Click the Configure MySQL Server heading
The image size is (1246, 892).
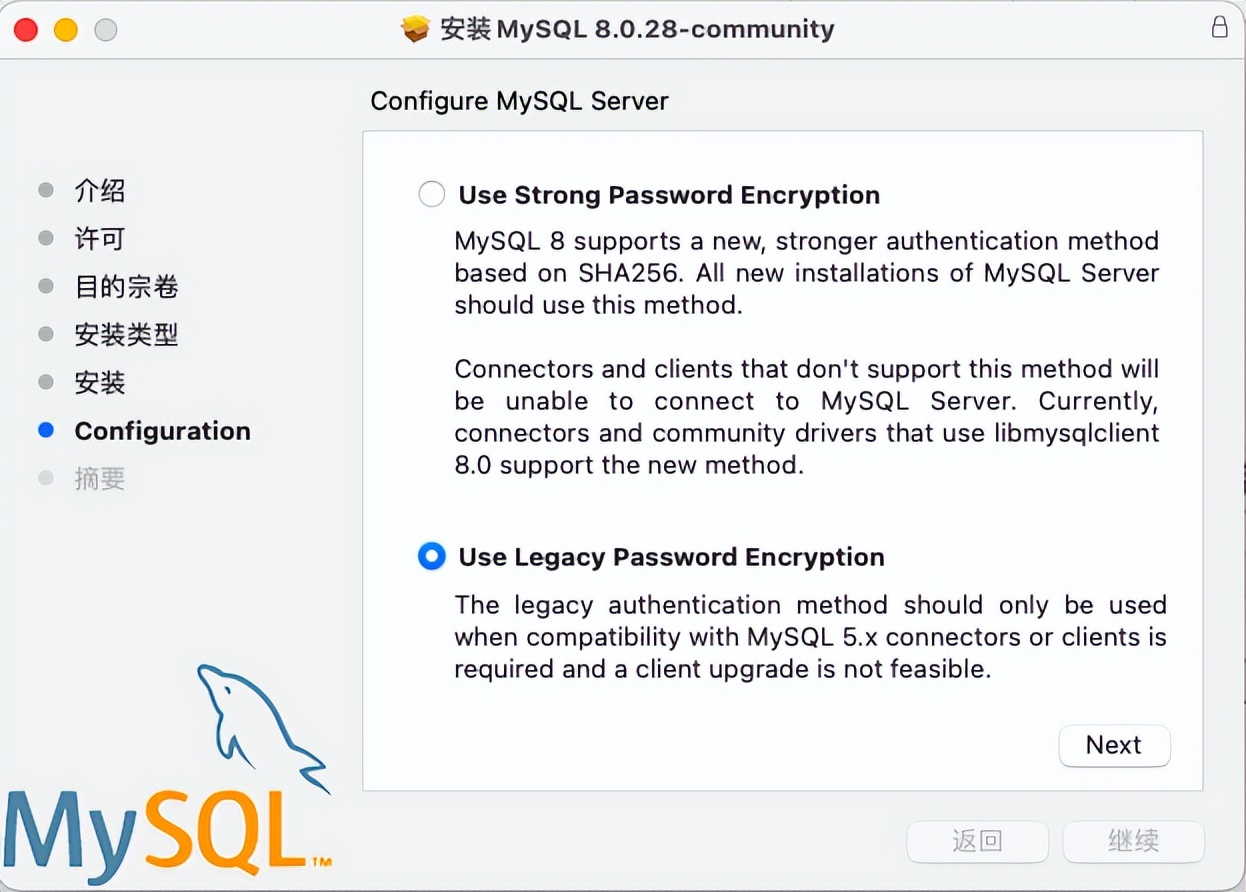tap(519, 101)
